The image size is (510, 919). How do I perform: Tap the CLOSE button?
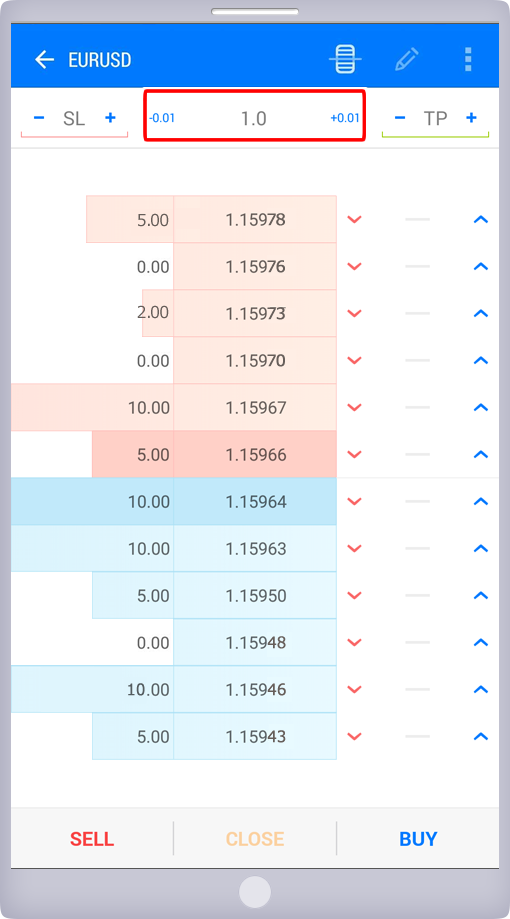(x=255, y=839)
